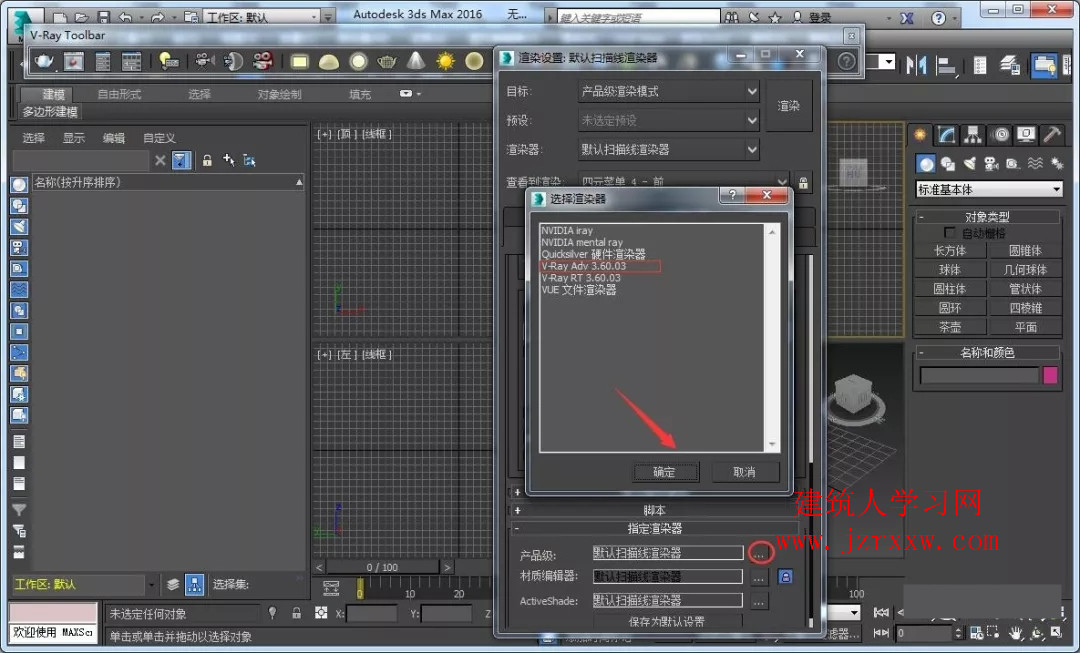Create a V-Ray dome light

[329, 62]
